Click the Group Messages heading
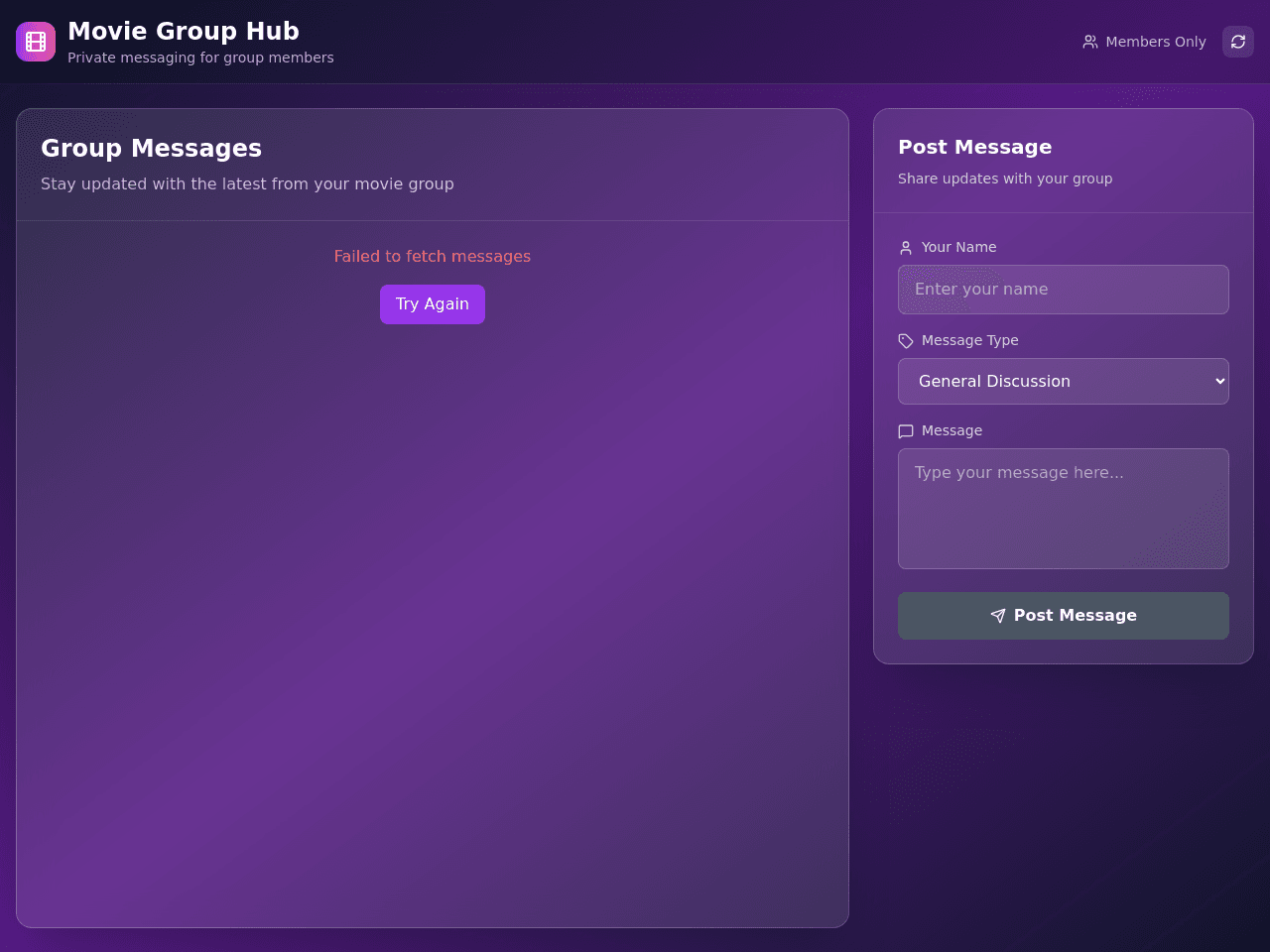The image size is (1270, 952). (152, 148)
